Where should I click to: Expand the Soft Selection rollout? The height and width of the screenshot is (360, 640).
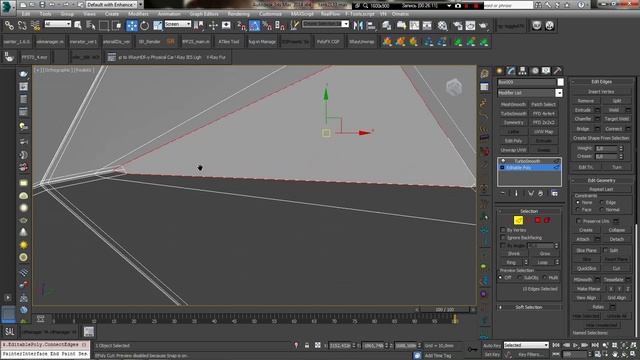pyautogui.click(x=529, y=307)
